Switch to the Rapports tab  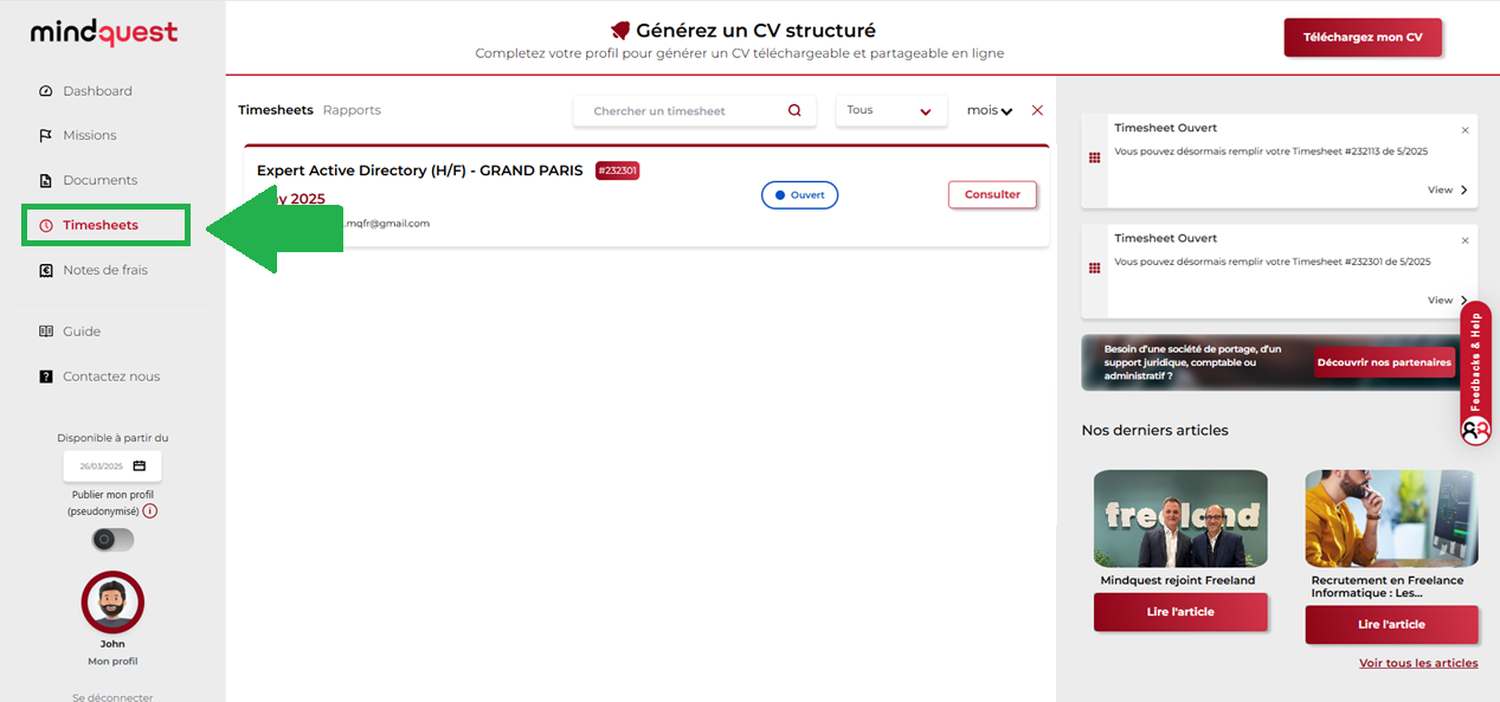tap(352, 110)
